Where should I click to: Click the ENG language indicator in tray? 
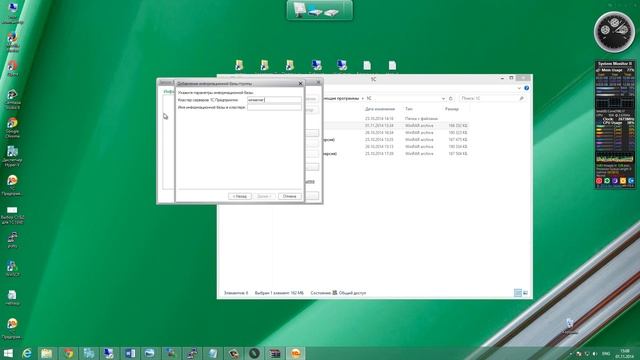coord(606,353)
